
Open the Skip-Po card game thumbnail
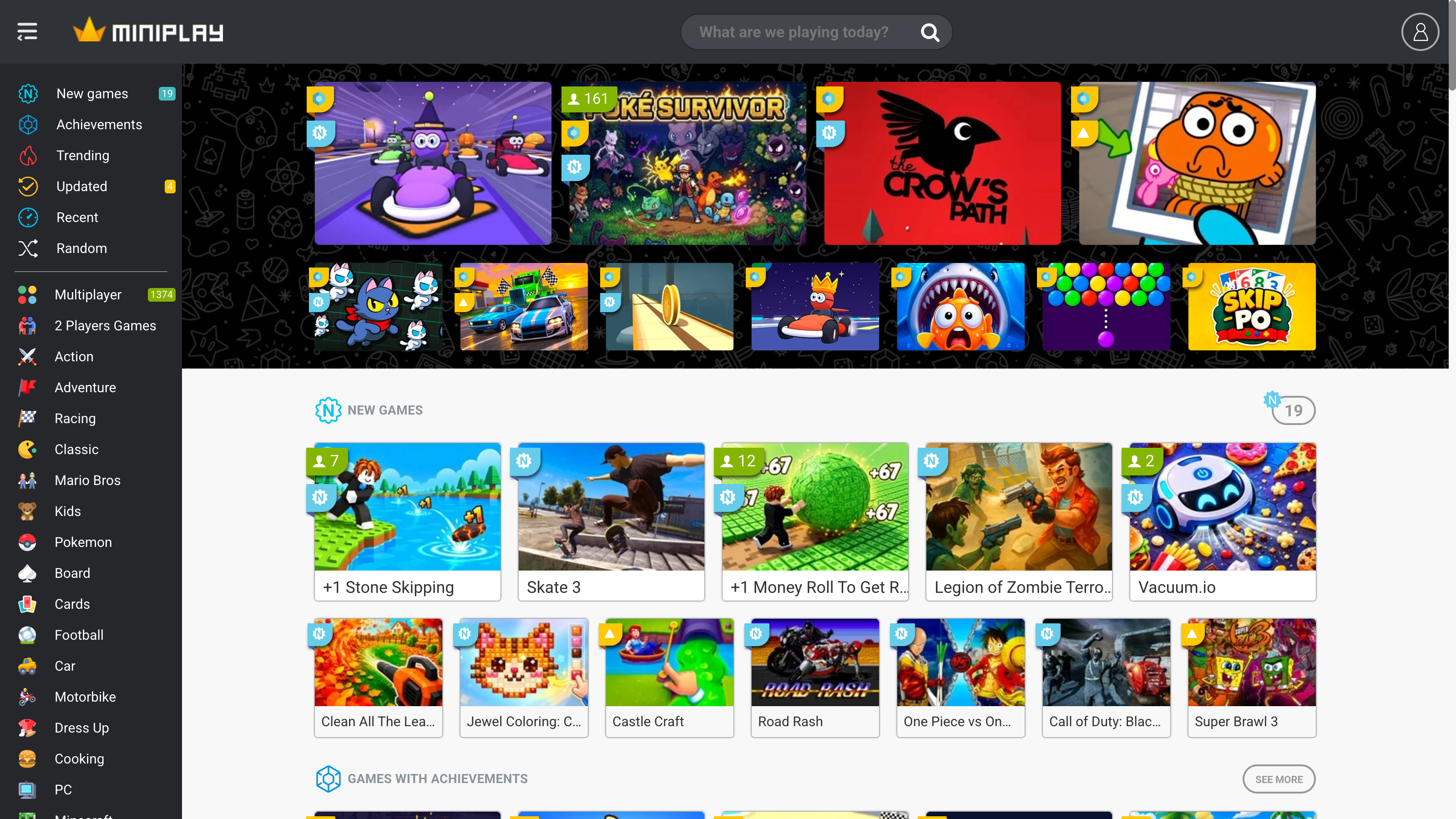click(x=1251, y=306)
